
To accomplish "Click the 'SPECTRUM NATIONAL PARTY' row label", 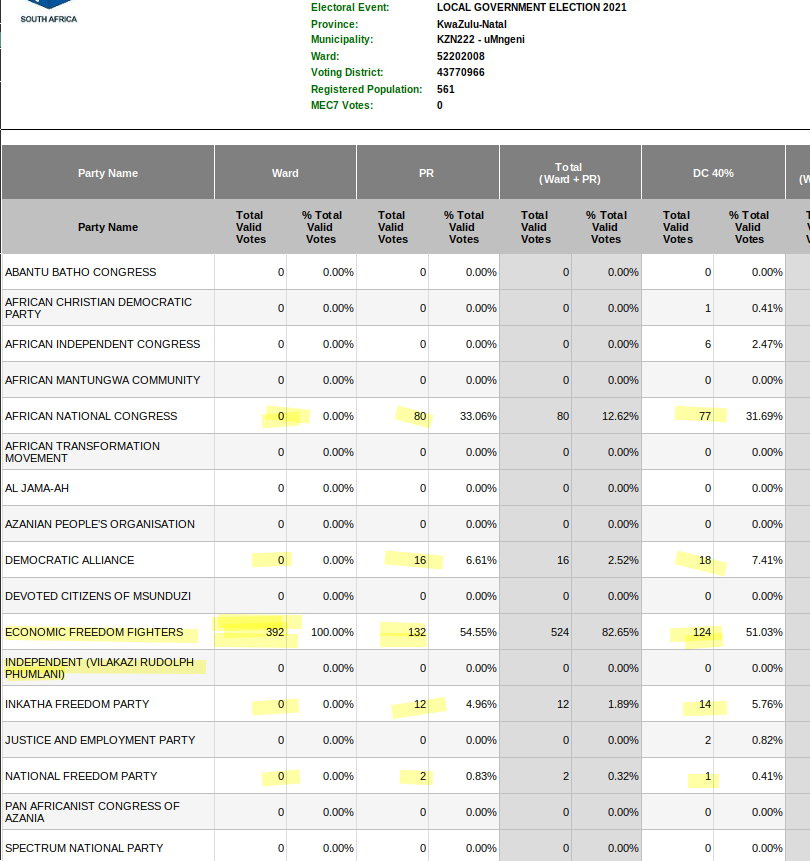I will 84,848.
